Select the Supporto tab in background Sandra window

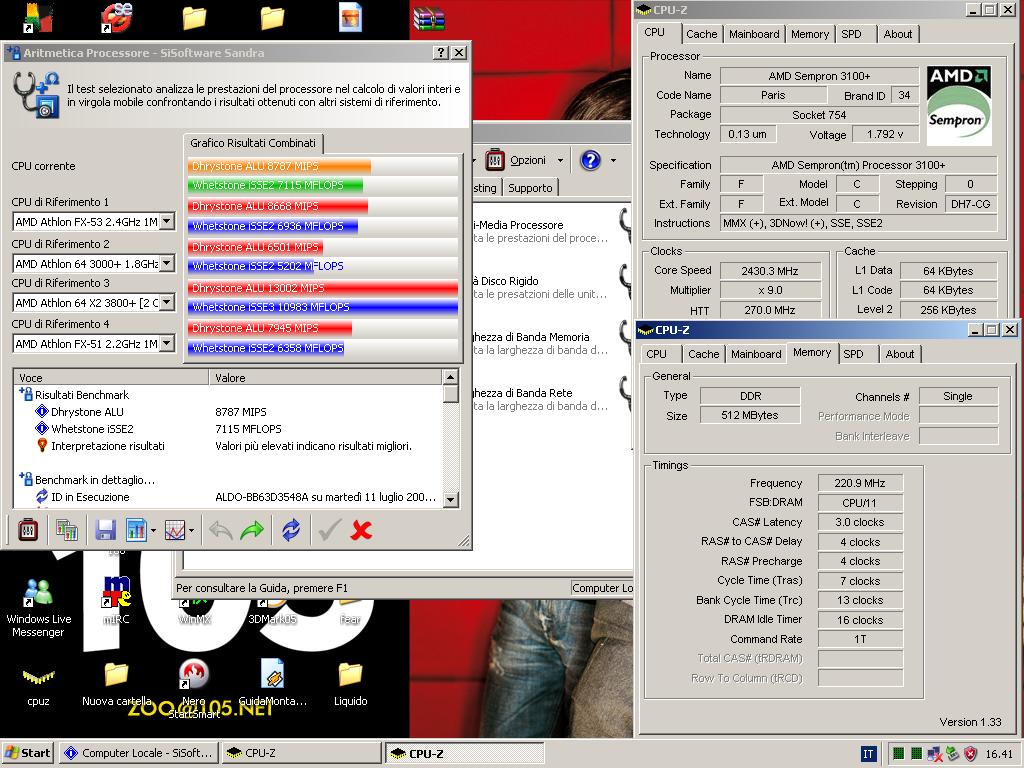tap(530, 188)
